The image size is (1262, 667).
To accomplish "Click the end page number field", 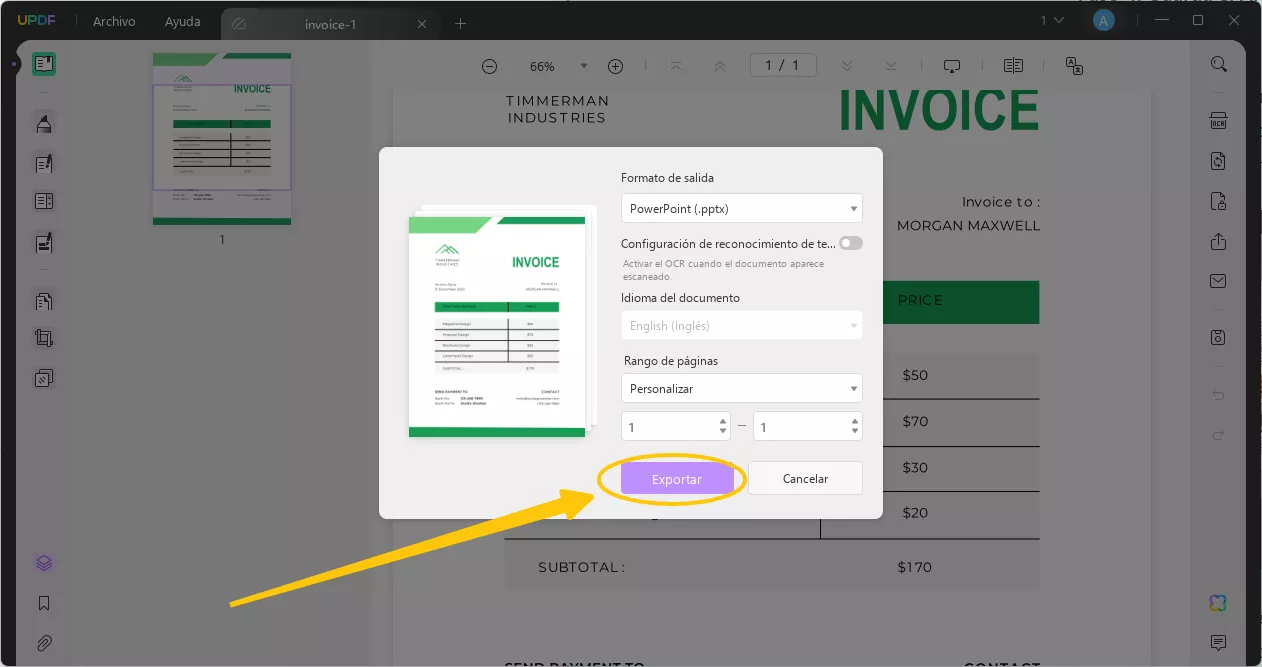I will (807, 426).
